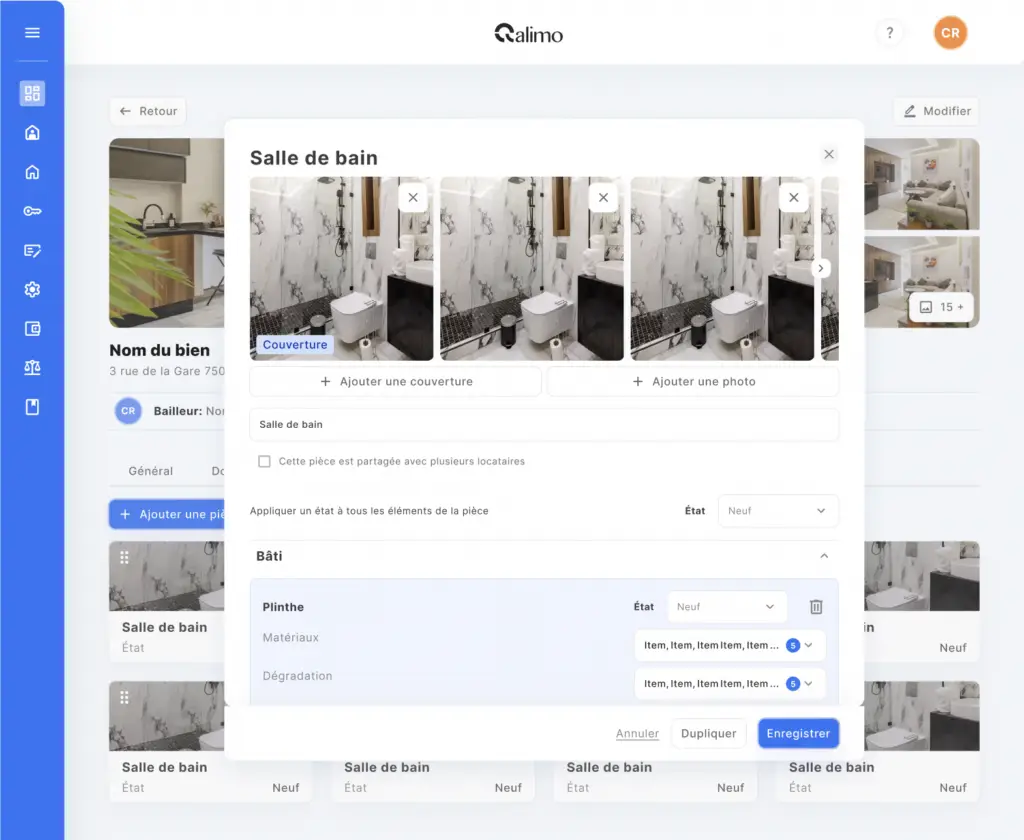Click the 15 + photos badge

[941, 307]
